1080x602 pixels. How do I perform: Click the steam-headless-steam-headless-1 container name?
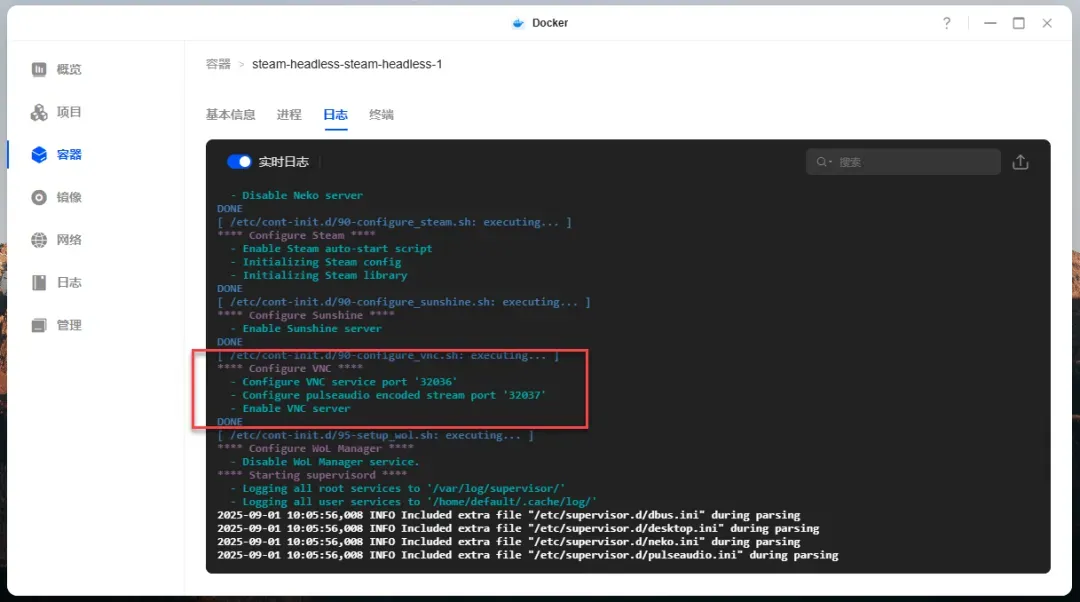coord(347,64)
